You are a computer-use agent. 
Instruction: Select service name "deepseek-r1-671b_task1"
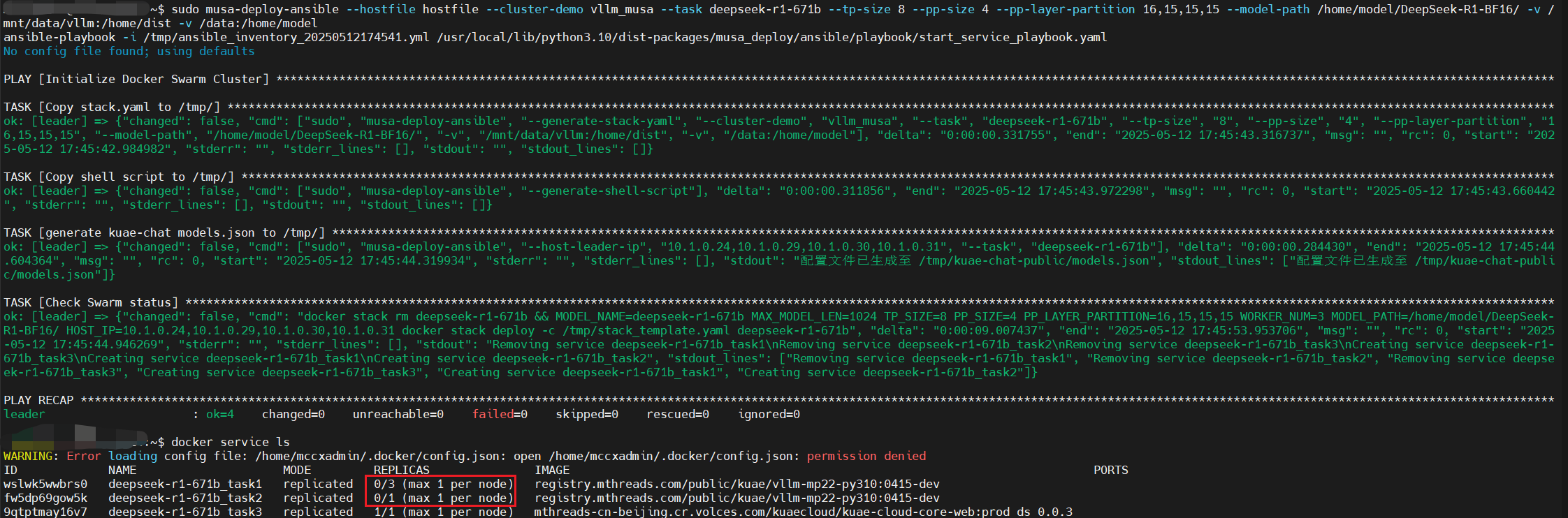[185, 484]
